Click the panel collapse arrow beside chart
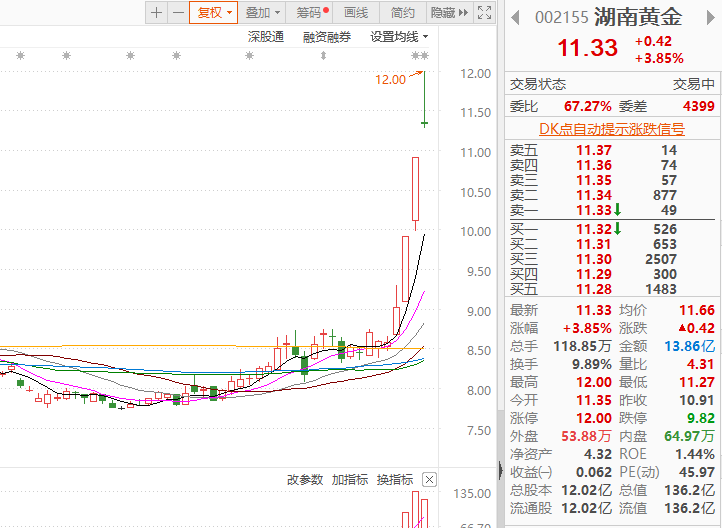The width and height of the screenshot is (722, 528). [x=500, y=468]
